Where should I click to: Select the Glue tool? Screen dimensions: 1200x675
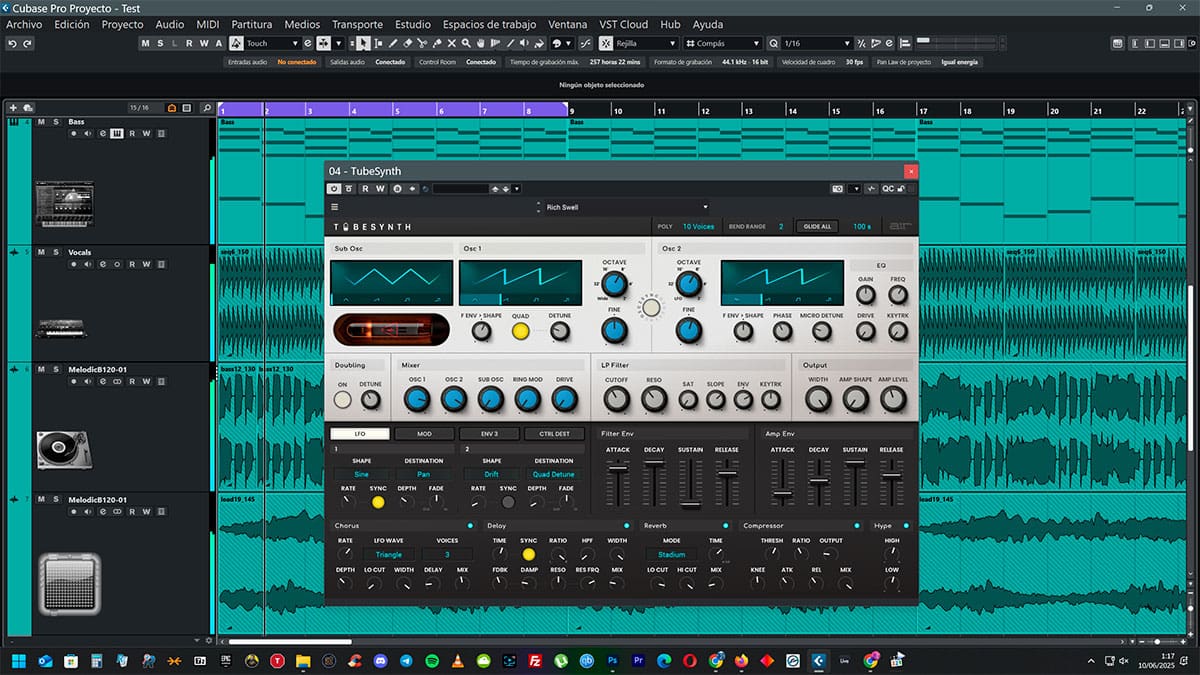coord(437,44)
